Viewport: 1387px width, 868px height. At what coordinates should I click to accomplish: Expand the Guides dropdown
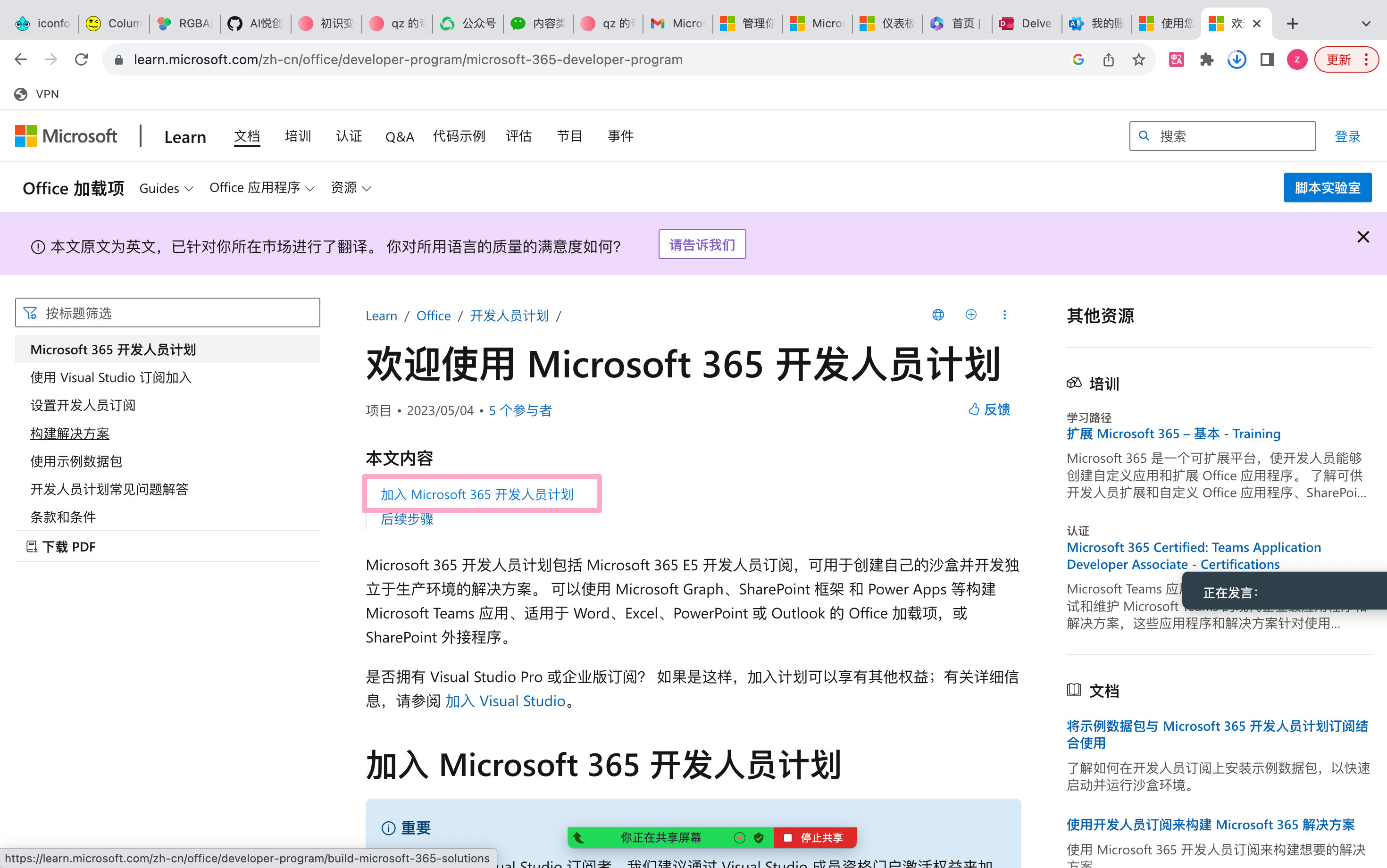[167, 188]
